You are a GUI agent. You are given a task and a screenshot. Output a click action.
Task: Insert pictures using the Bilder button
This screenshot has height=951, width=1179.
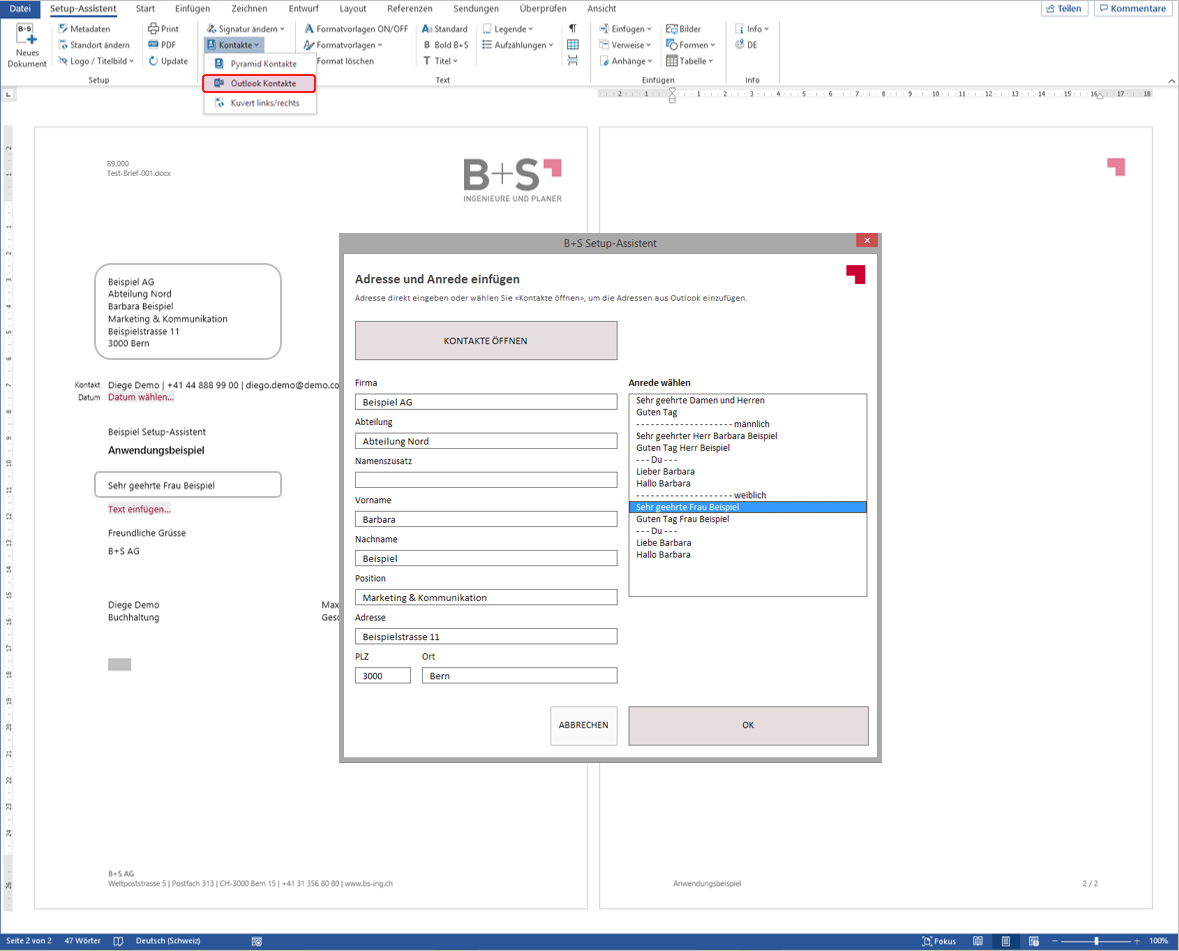[683, 29]
